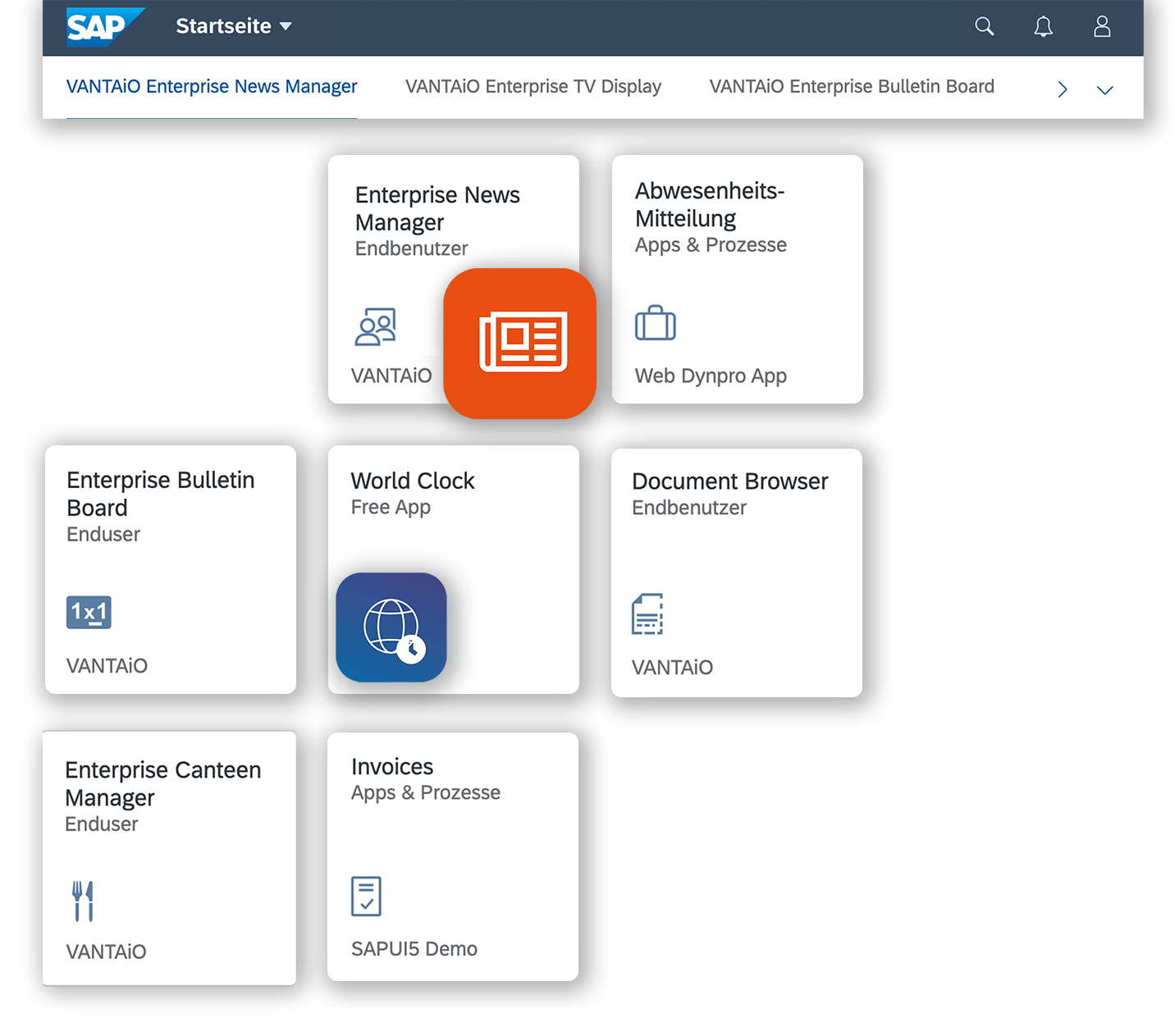This screenshot has width=1175, height=1036.
Task: Click the invoice document icon on Invoices tile
Action: pos(366,897)
